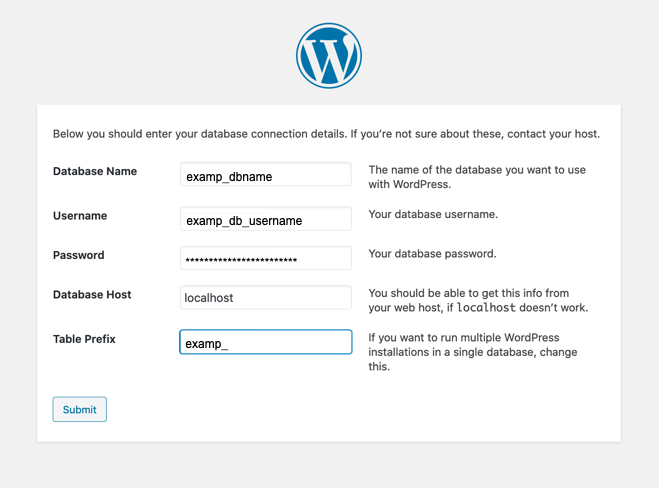Click the WordPress logo
Screen dimensions: 659x488
click(x=329, y=55)
